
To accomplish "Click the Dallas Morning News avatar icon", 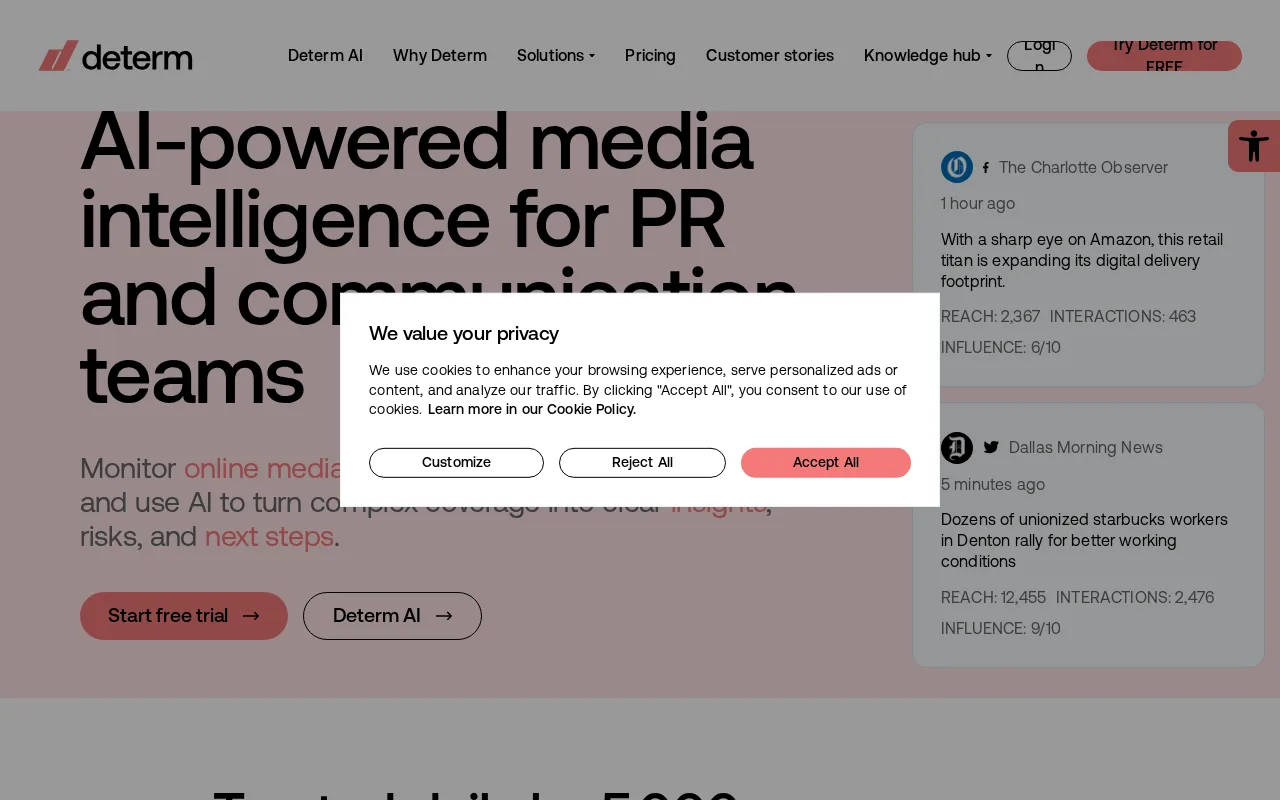I will (x=957, y=448).
